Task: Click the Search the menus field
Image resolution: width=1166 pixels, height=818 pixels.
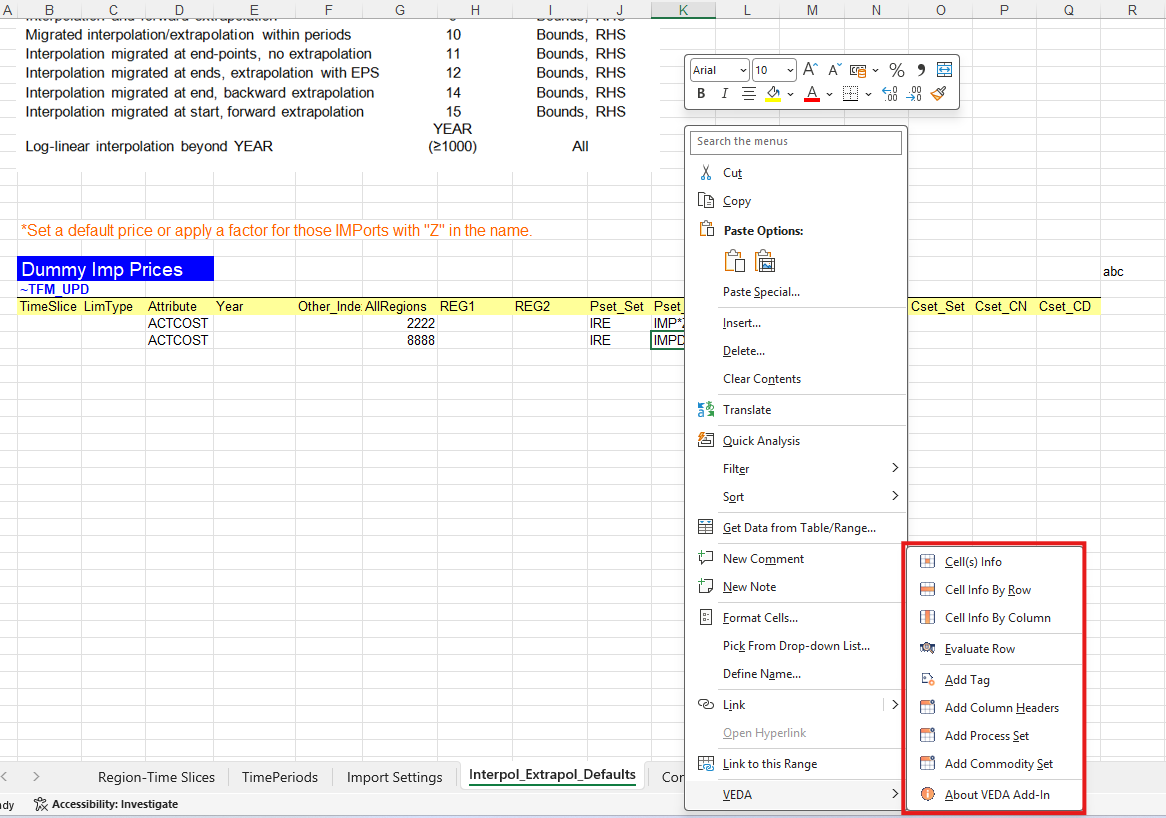Action: [x=796, y=141]
